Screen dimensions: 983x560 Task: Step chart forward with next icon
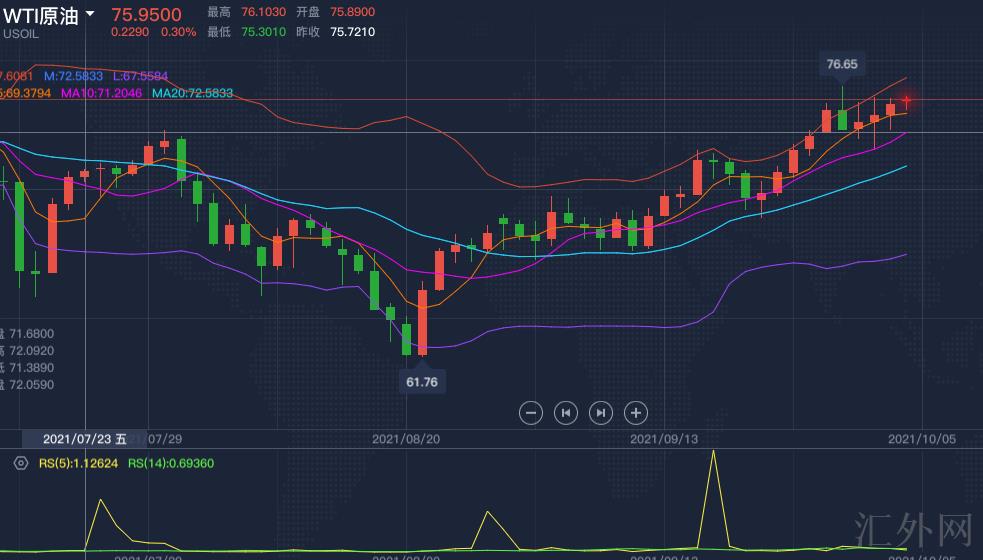600,412
